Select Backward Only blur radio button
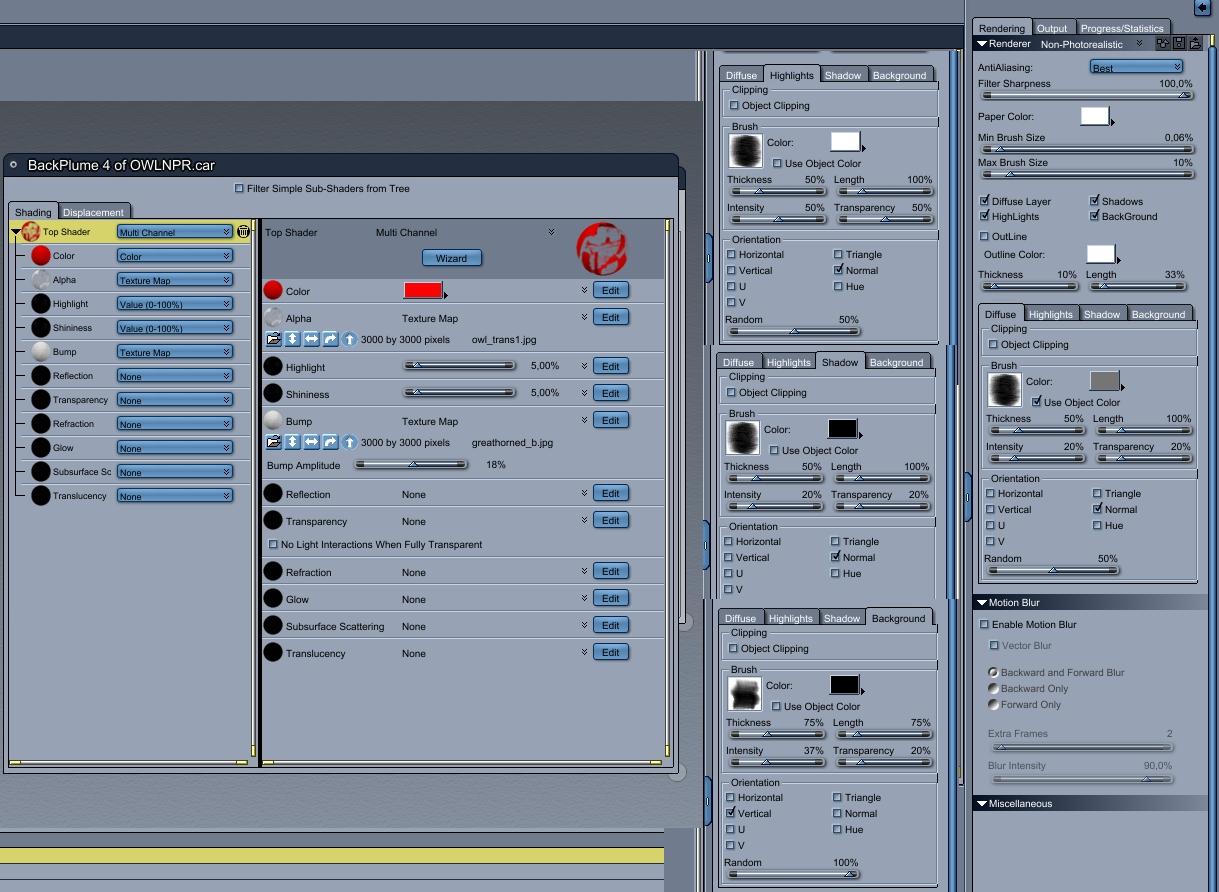This screenshot has width=1219, height=892. point(993,688)
